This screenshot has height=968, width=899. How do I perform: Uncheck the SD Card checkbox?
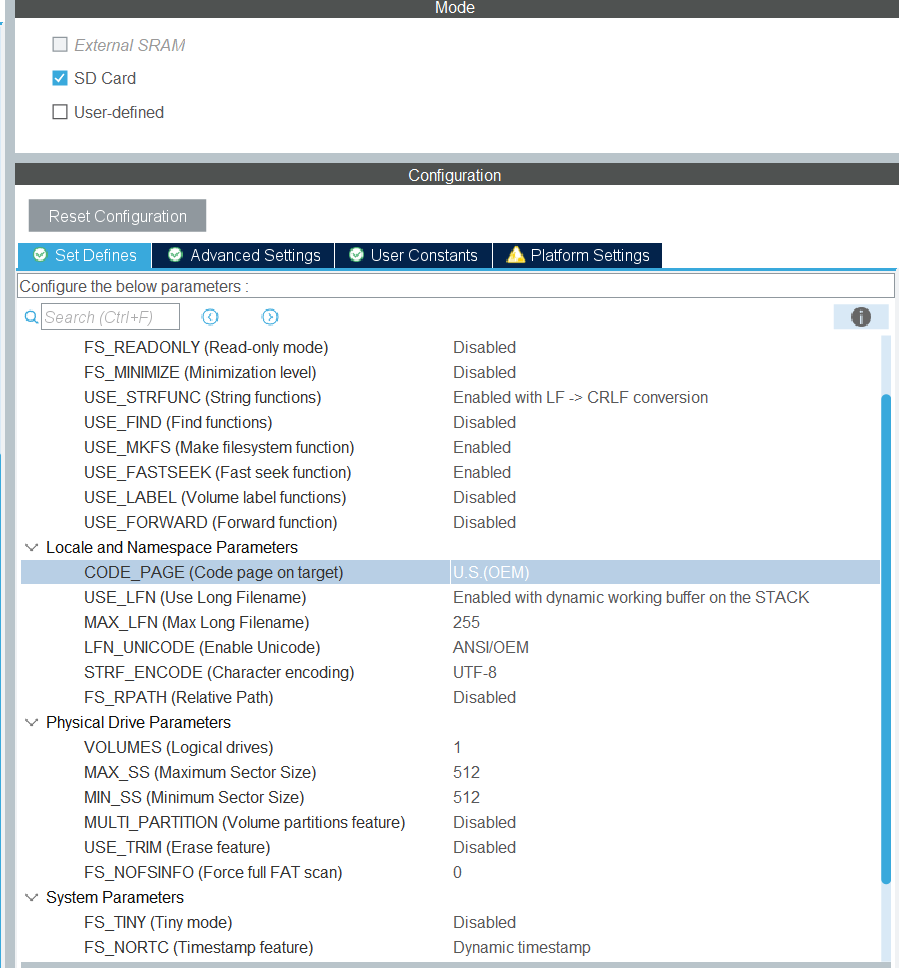point(60,78)
